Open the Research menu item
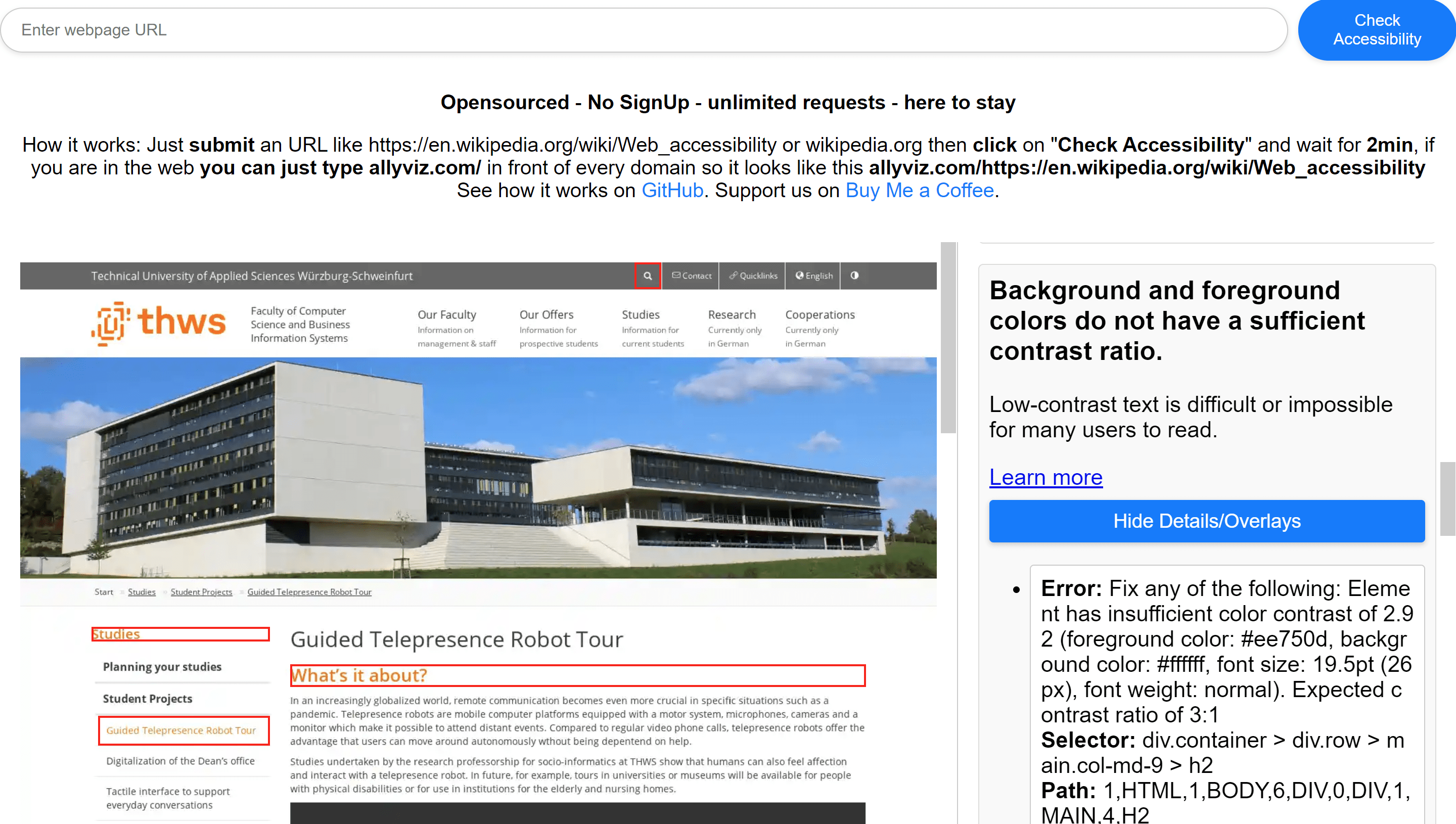Viewport: 1456px width, 824px height. (731, 314)
